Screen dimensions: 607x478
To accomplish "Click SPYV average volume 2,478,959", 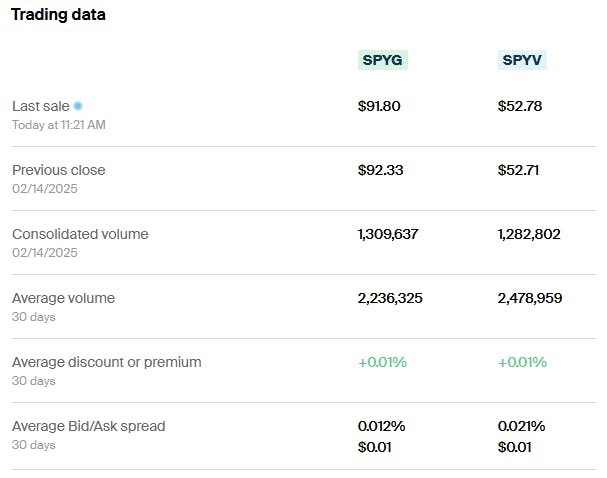I will [x=530, y=298].
